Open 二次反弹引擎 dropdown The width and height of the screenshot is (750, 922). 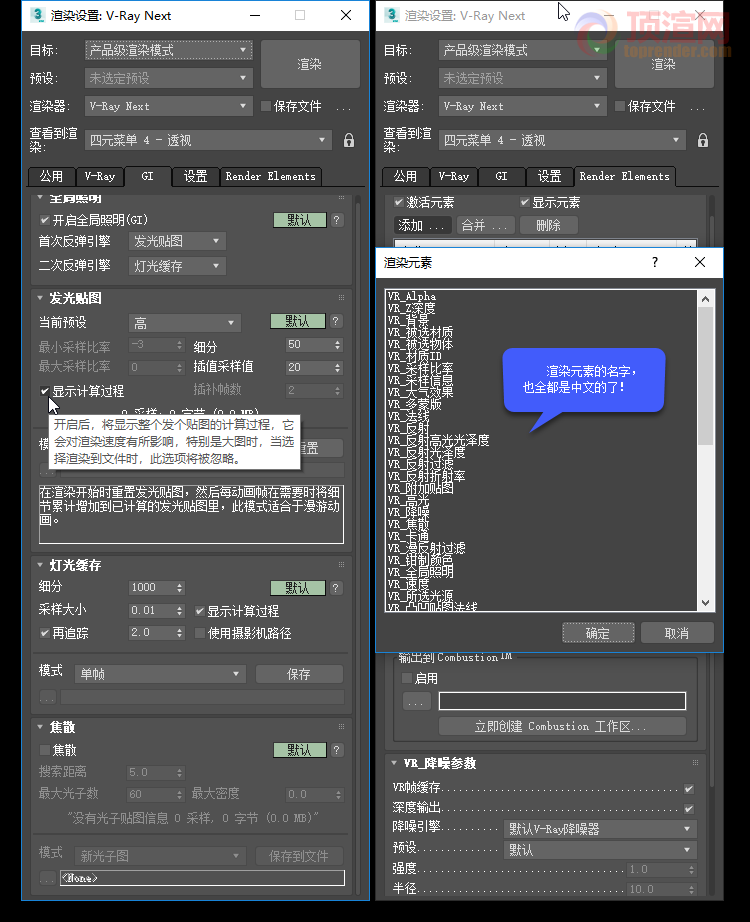tap(177, 266)
